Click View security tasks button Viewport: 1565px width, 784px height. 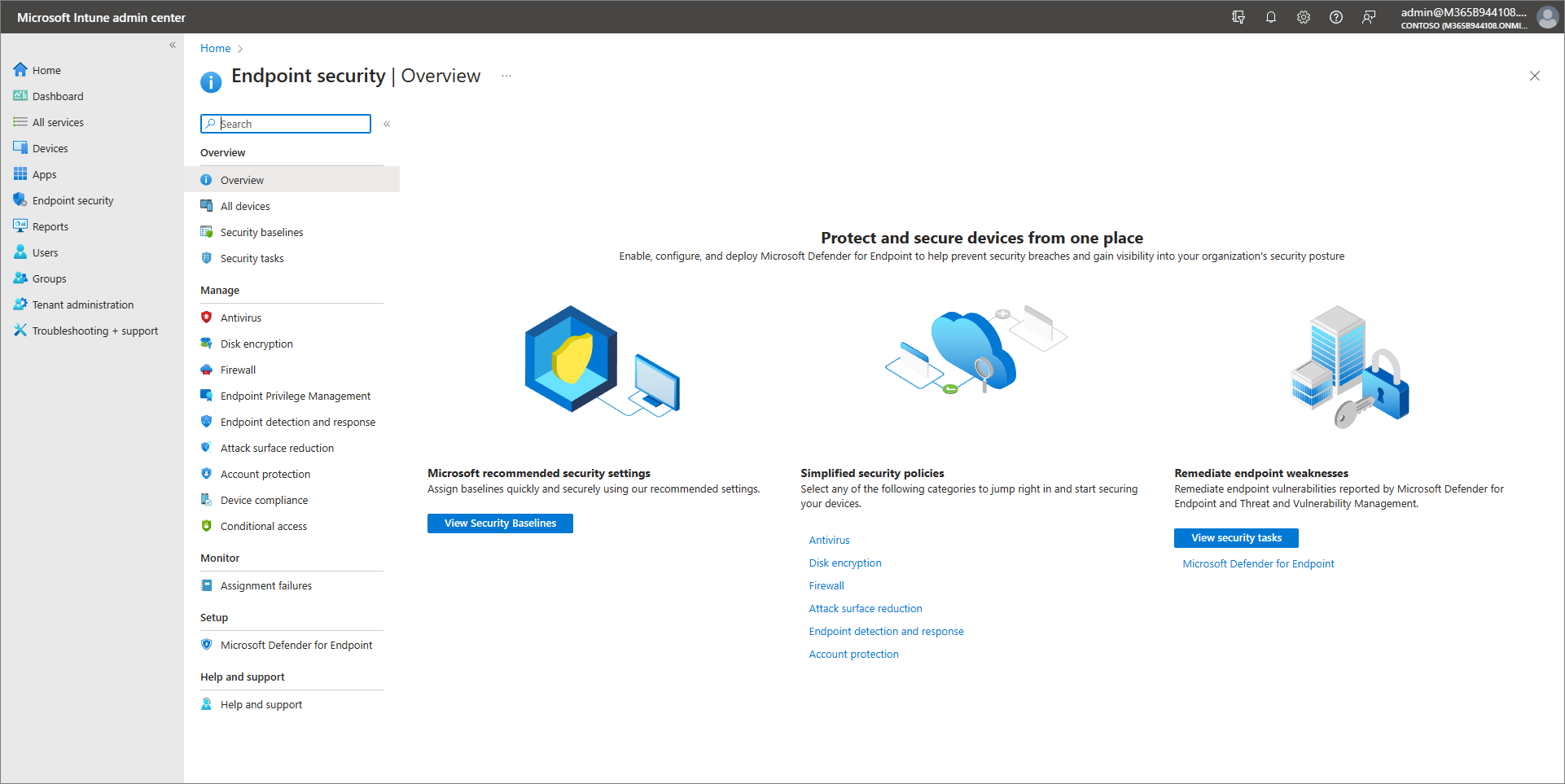pyautogui.click(x=1236, y=538)
